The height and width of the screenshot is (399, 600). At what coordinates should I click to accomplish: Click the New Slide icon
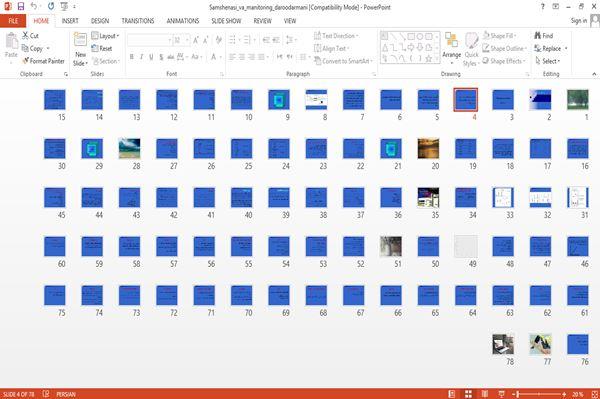80,40
